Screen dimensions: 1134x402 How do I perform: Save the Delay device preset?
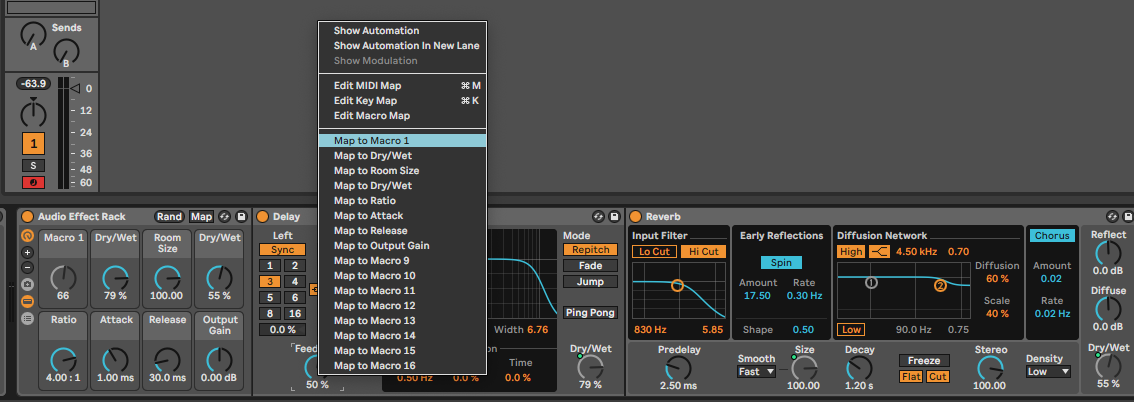click(615, 216)
